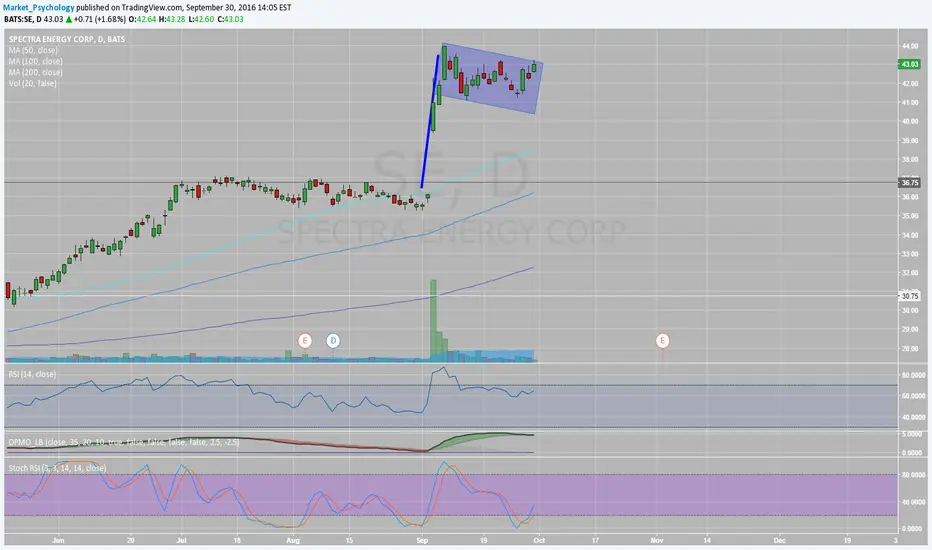Click the Vol (20, false) indicator label
This screenshot has width=932, height=550.
coord(33,83)
